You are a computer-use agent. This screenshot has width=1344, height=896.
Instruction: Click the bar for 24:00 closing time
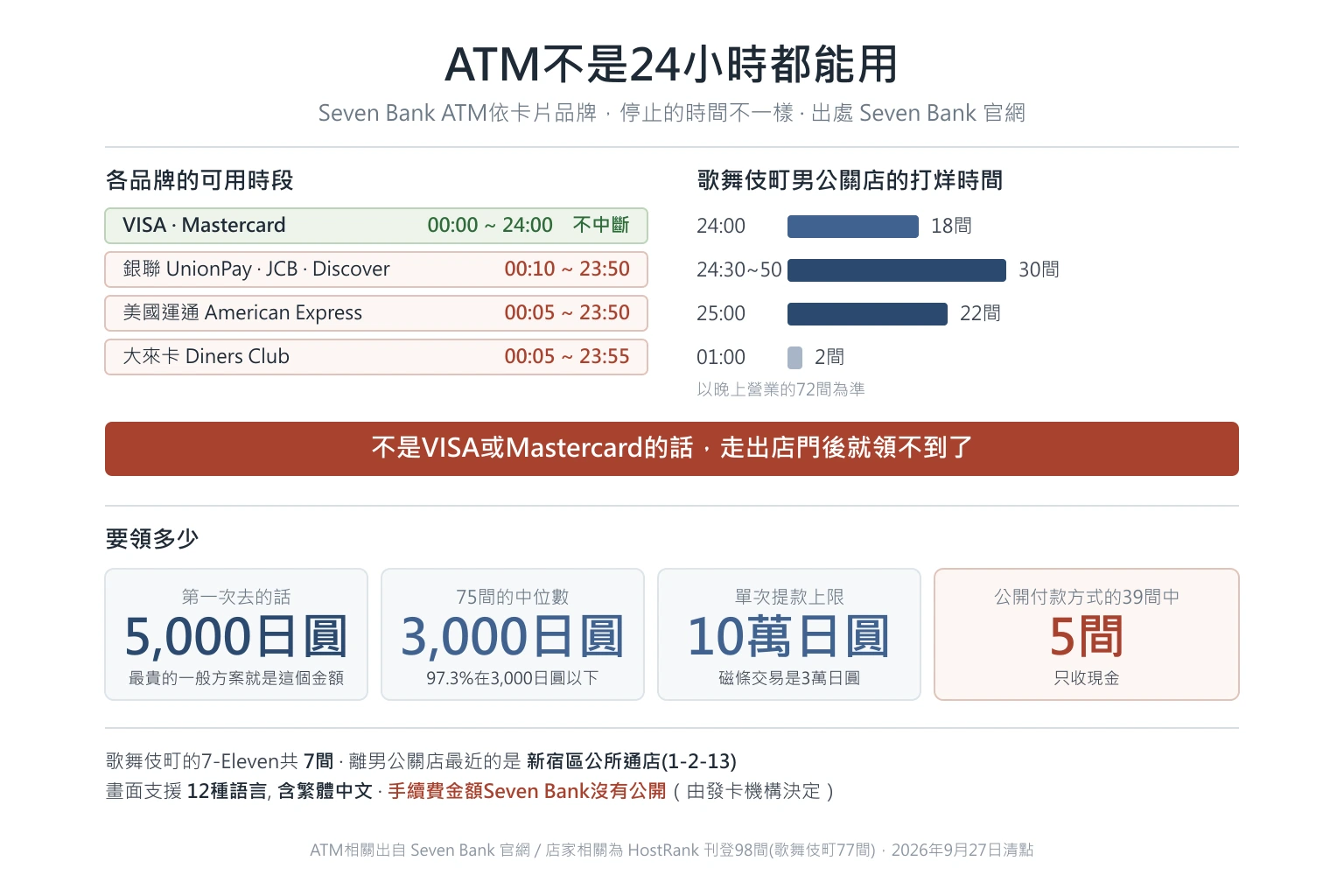853,227
